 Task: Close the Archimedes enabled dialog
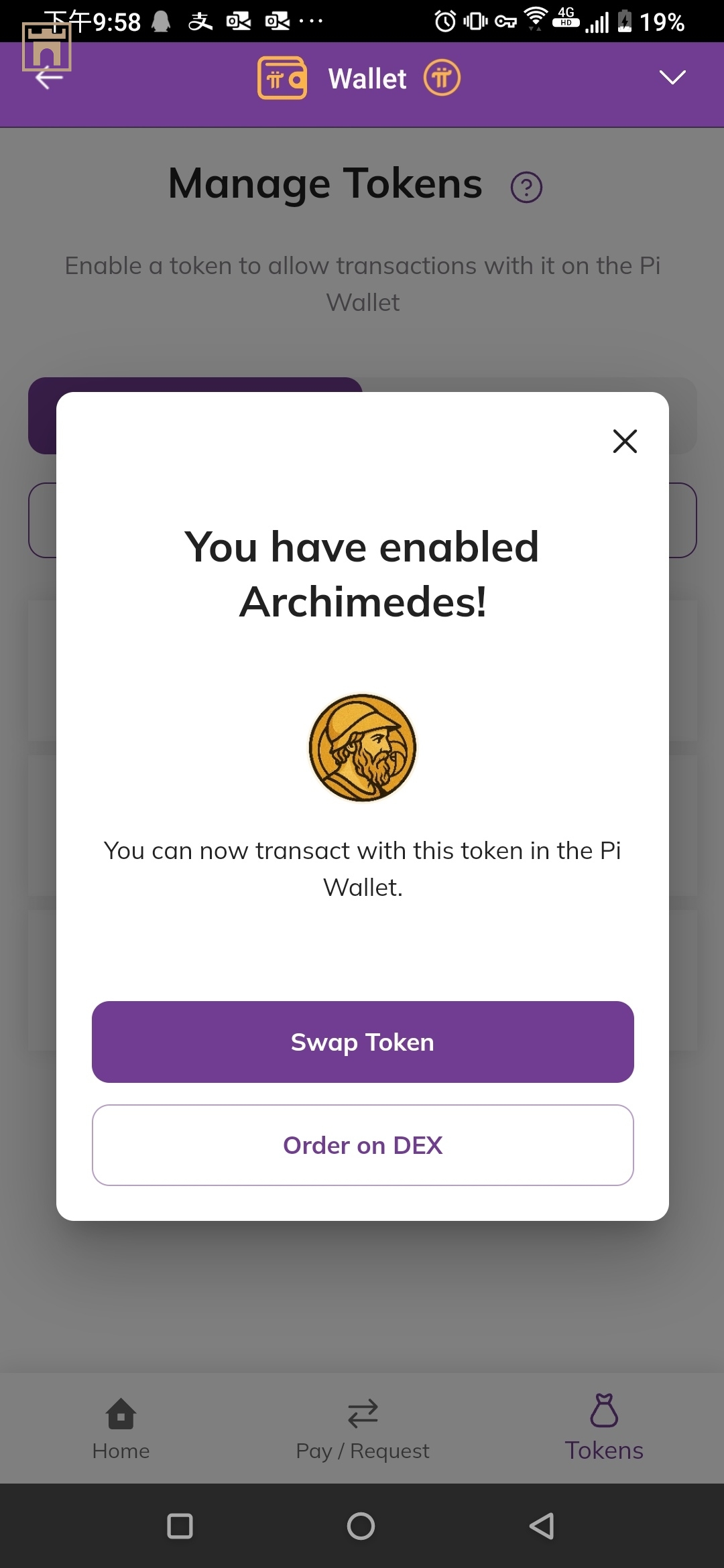[625, 441]
